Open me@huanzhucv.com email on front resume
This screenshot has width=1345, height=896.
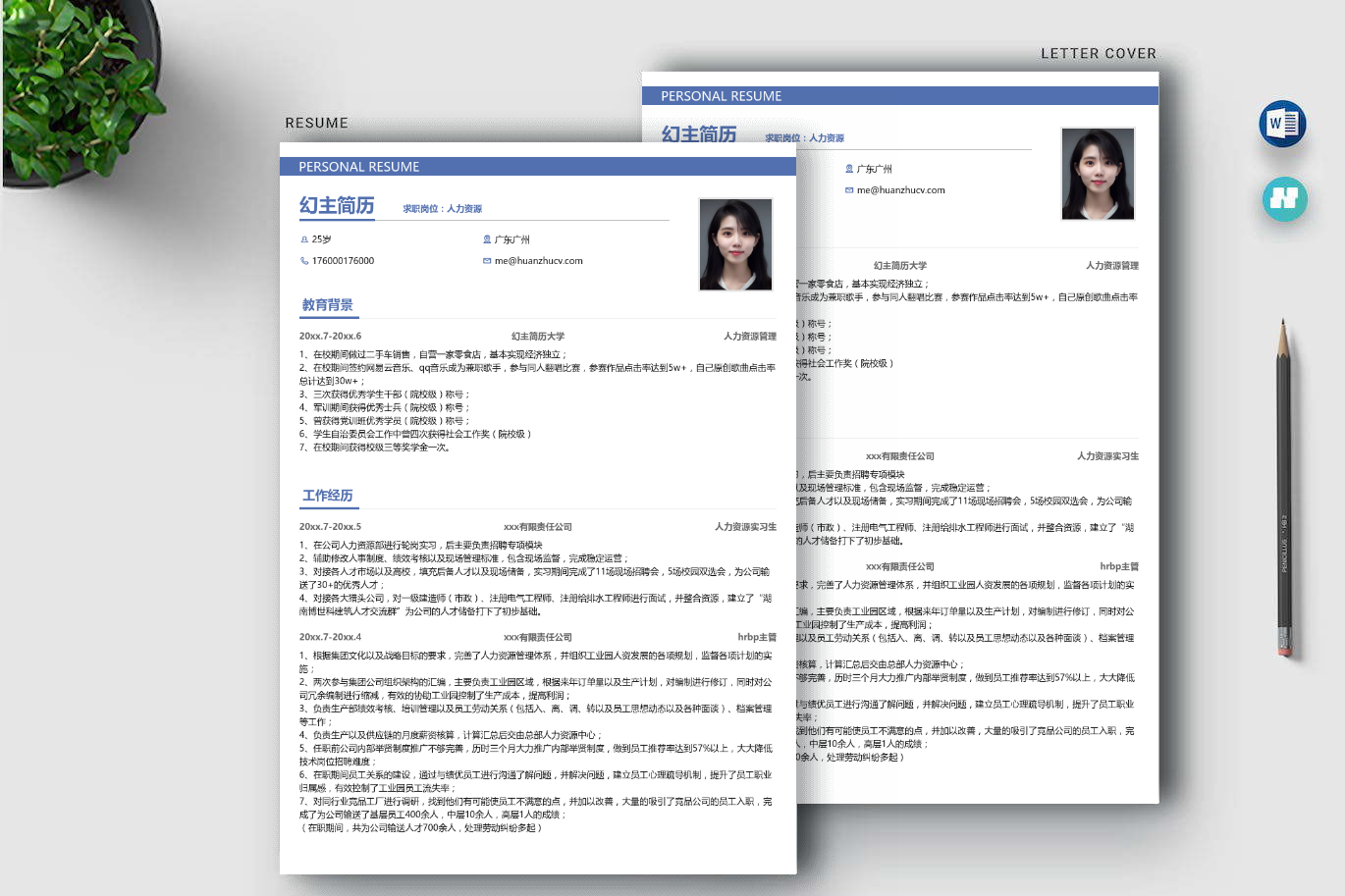538,261
